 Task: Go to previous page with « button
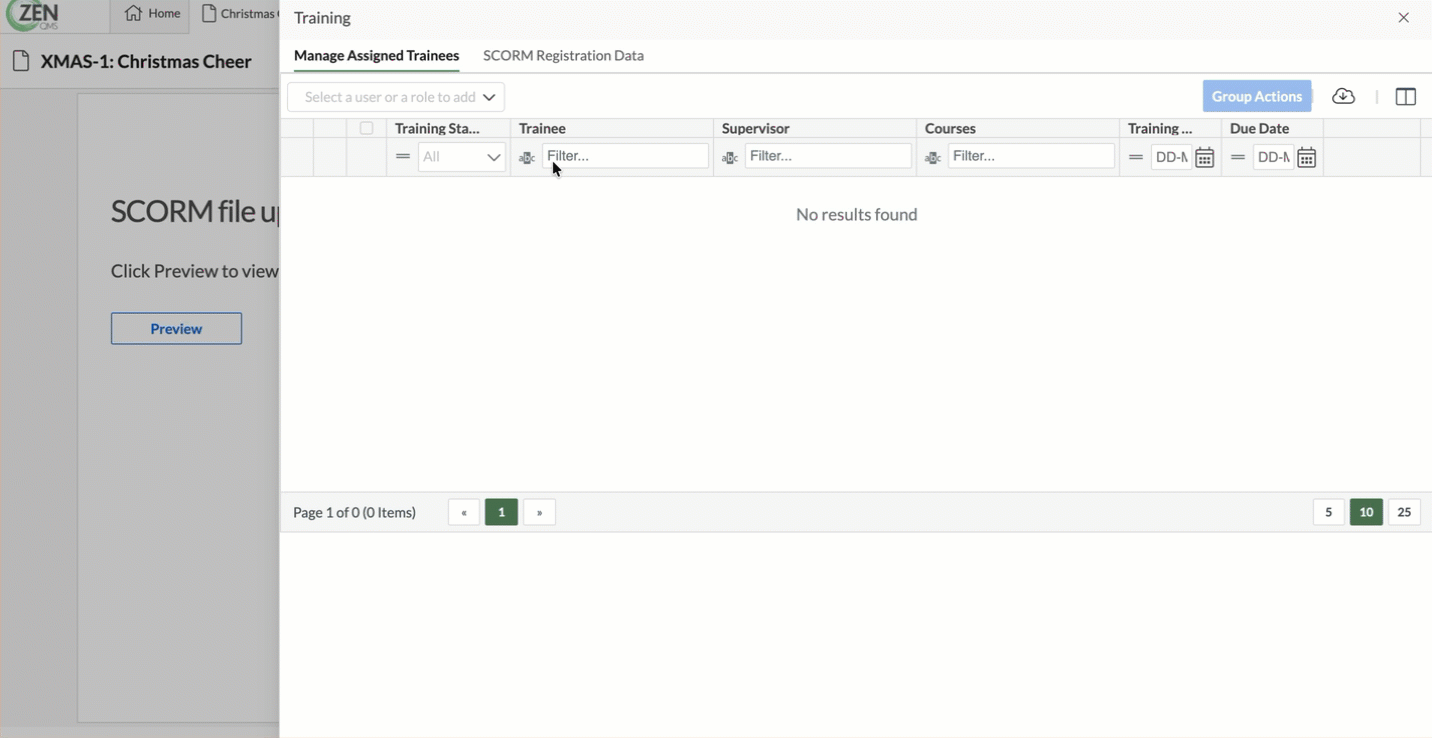click(464, 512)
